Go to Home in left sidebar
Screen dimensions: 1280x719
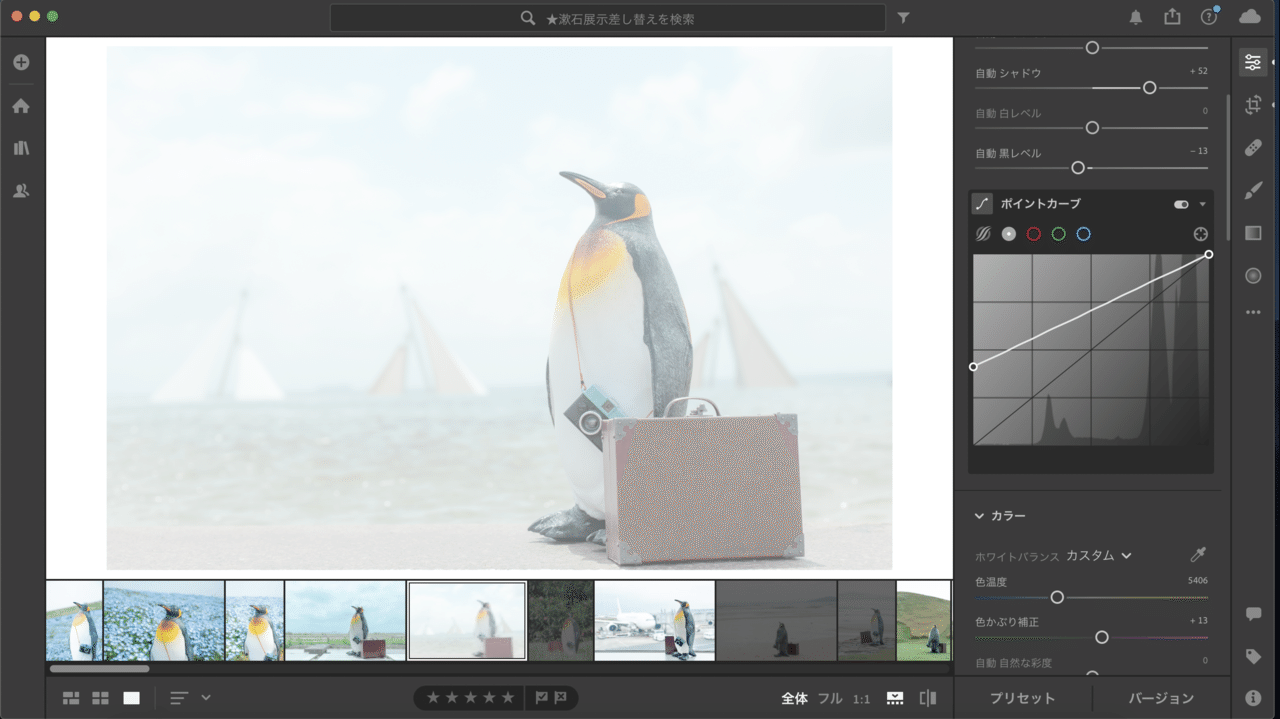coord(21,106)
